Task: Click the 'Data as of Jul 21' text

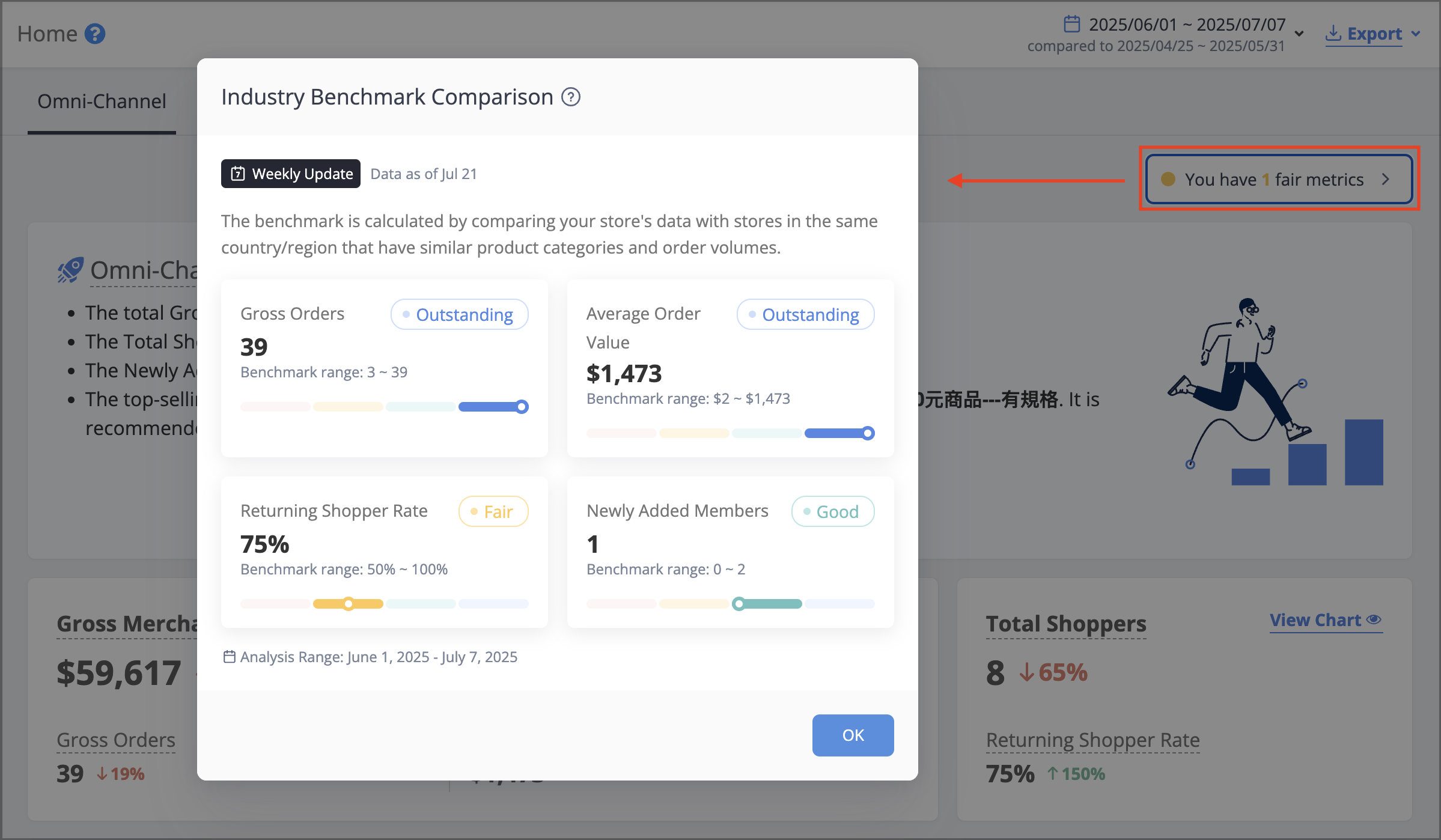Action: coord(424,174)
